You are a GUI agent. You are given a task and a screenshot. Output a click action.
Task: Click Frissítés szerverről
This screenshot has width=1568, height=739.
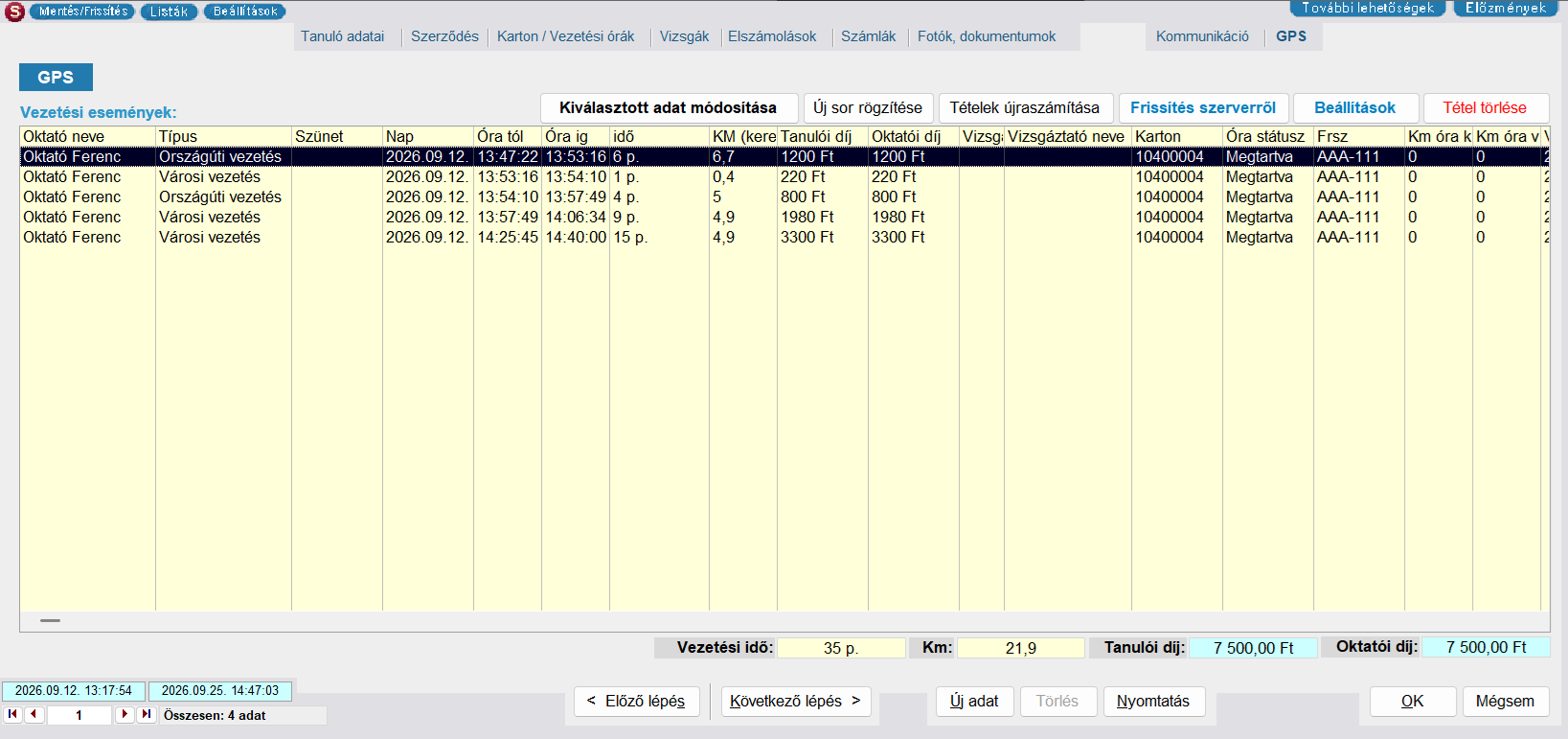pos(1203,107)
